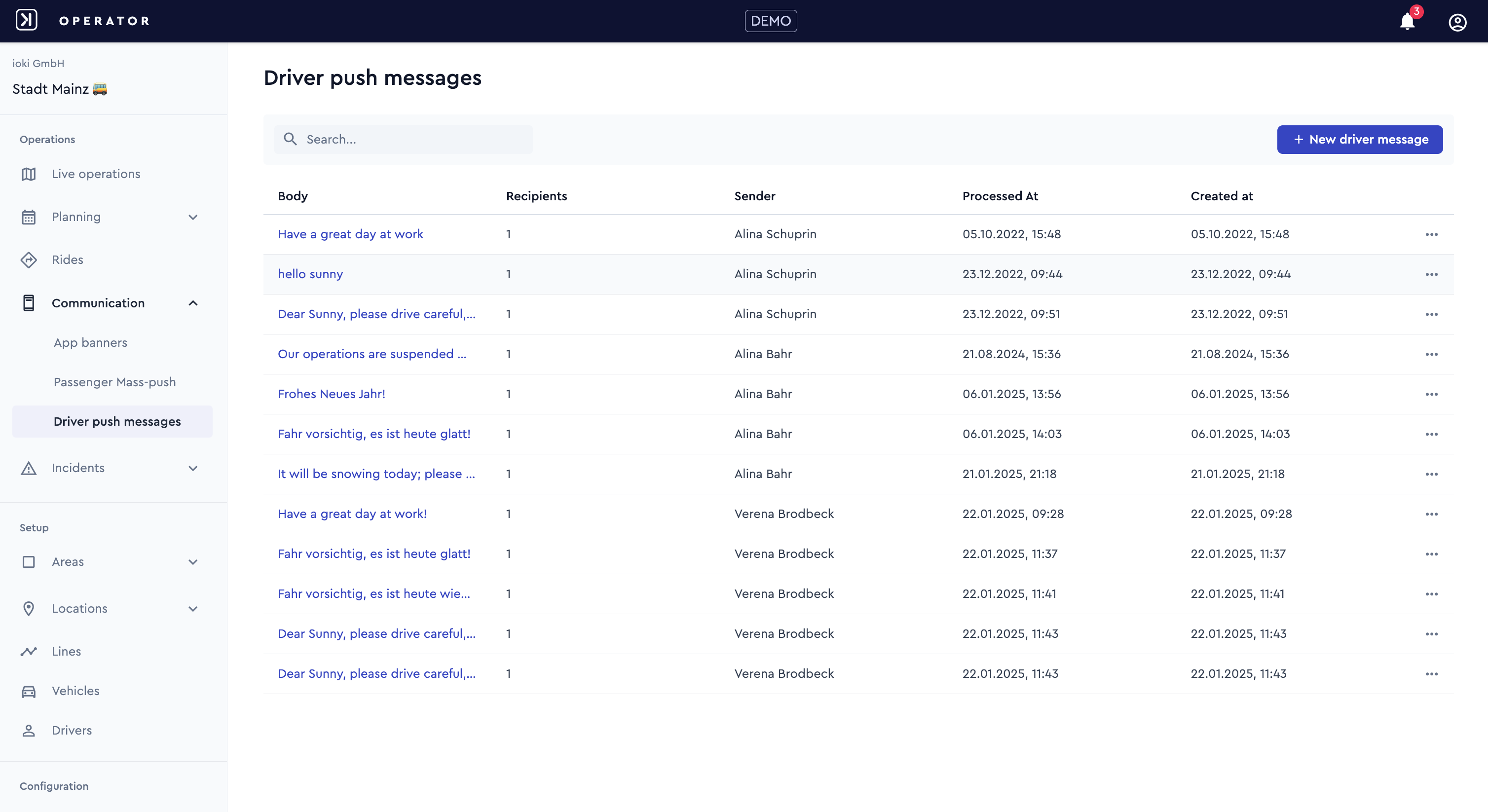Open more options for 'hello sunny' row
This screenshot has width=1488, height=812.
(1431, 274)
